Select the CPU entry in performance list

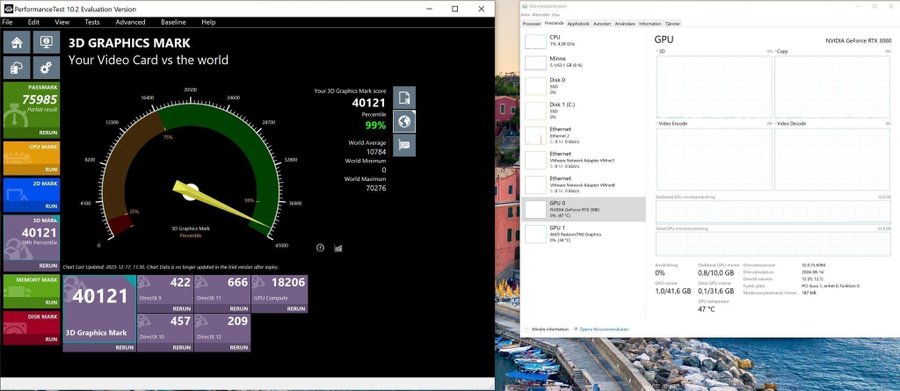583,41
